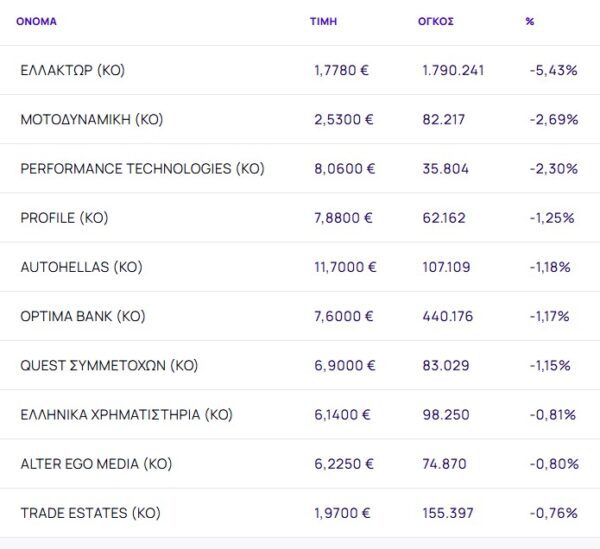
Task: Click the -5,43% change value
Action: click(x=553, y=70)
